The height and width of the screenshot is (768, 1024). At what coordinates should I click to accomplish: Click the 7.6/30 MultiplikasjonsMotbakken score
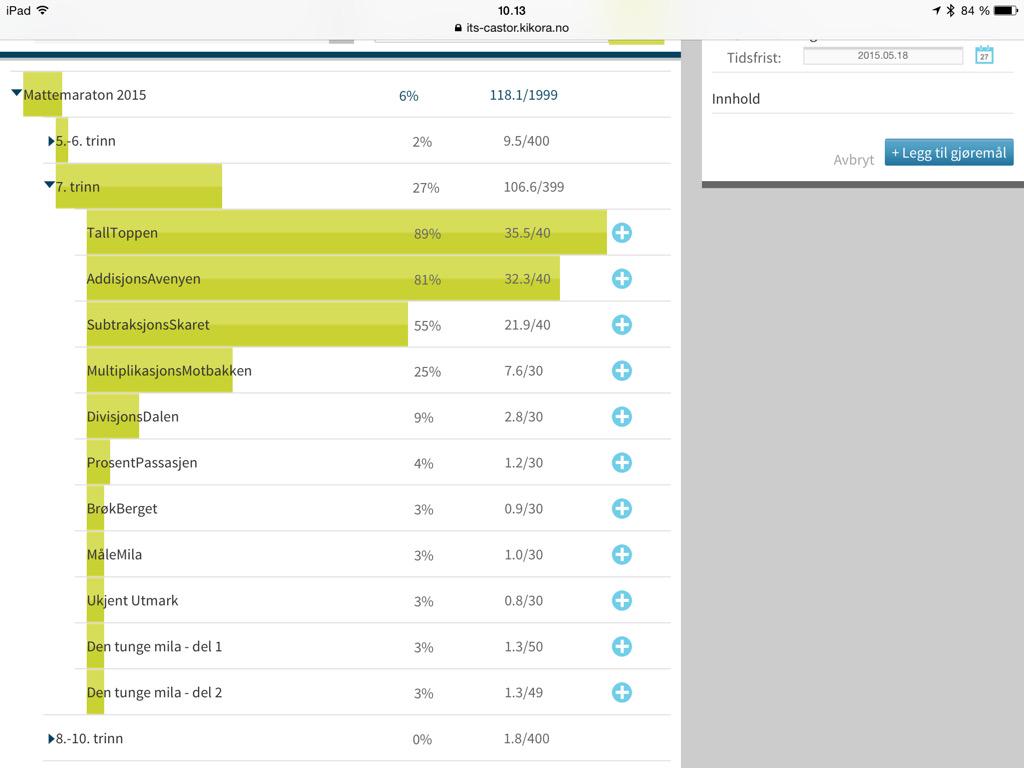click(x=523, y=371)
